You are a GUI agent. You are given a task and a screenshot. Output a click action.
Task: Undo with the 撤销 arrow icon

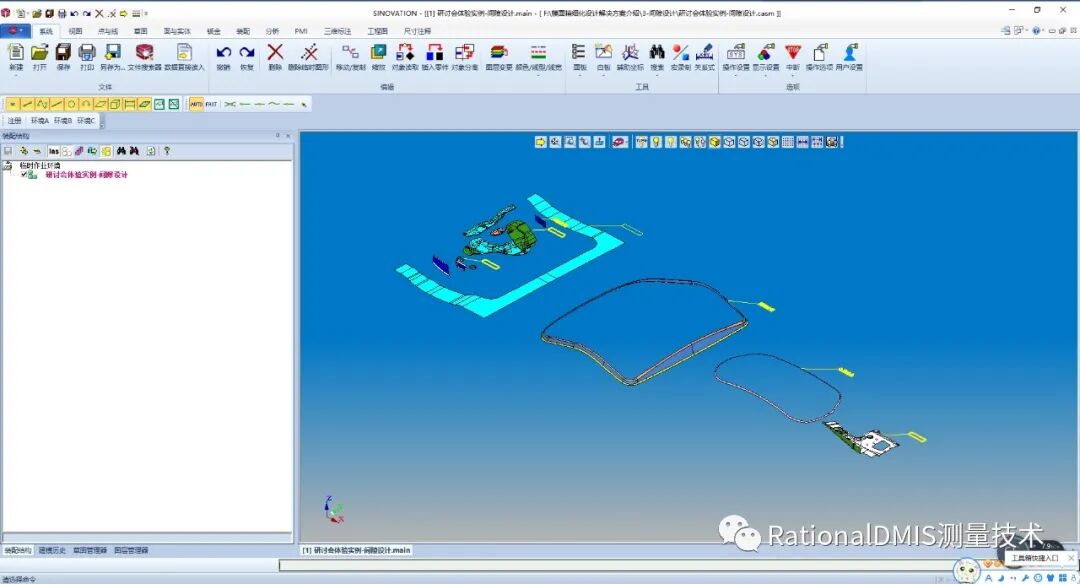223,52
